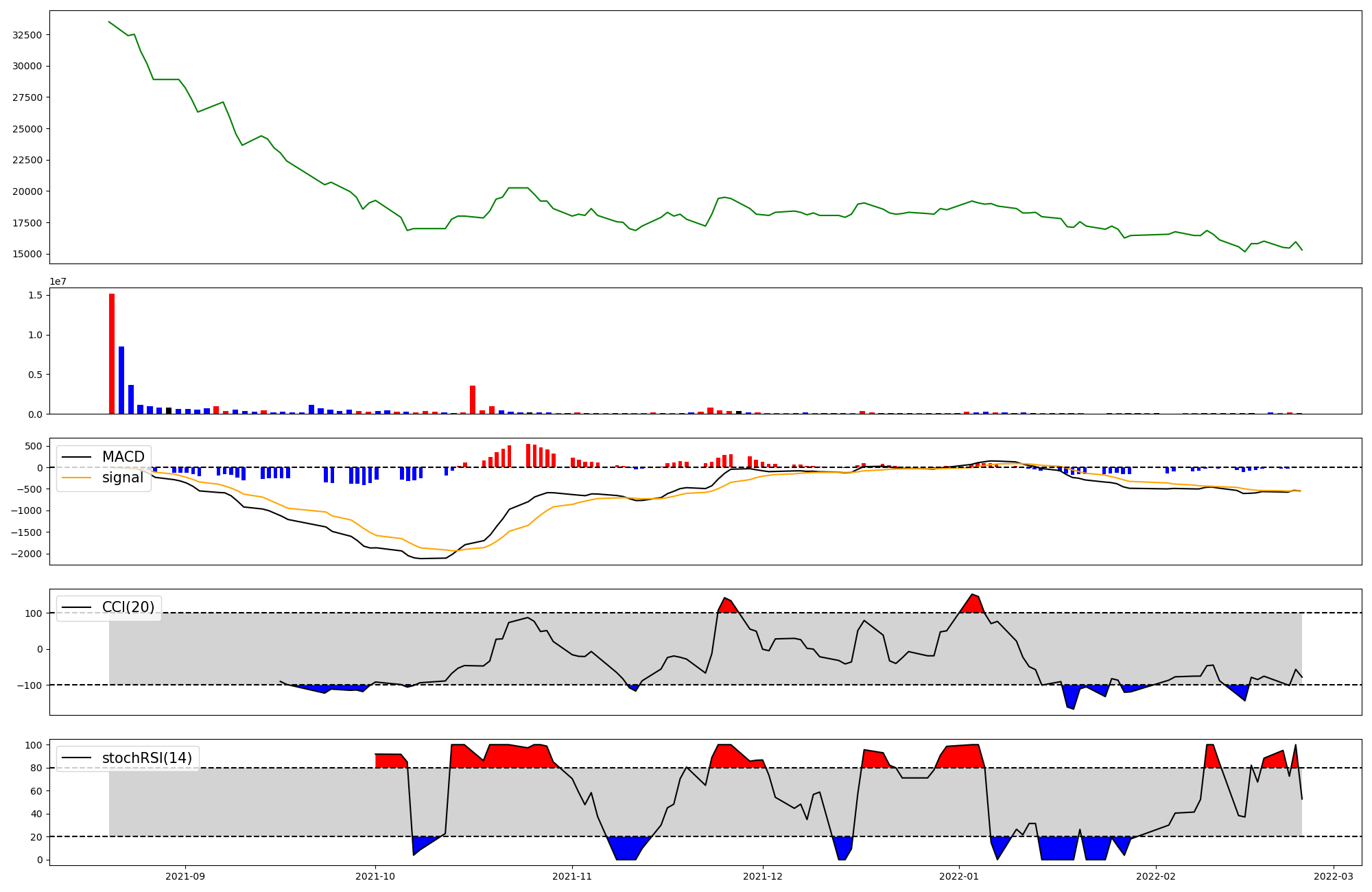The image size is (1372, 892).
Task: Click the 32500 price axis tick label
Action: [x=27, y=35]
